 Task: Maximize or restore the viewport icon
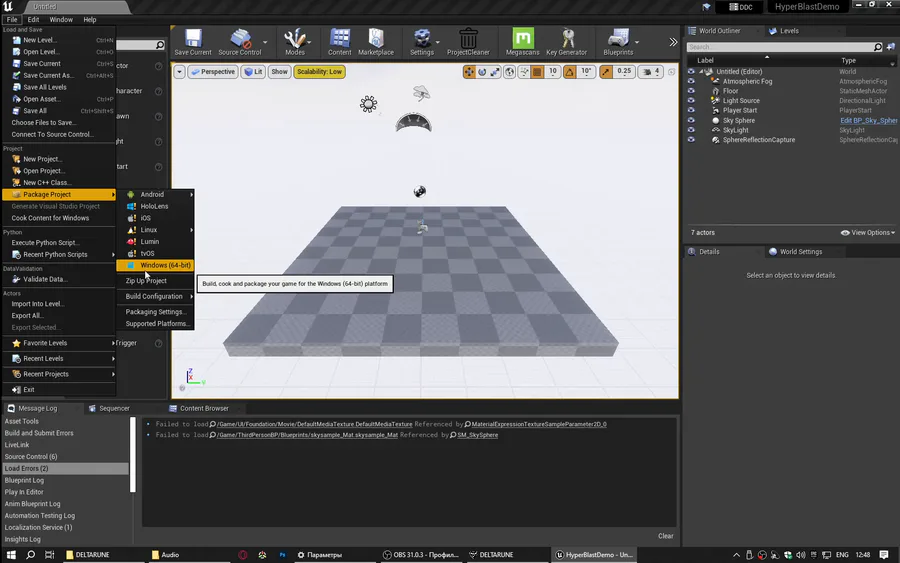pos(671,72)
